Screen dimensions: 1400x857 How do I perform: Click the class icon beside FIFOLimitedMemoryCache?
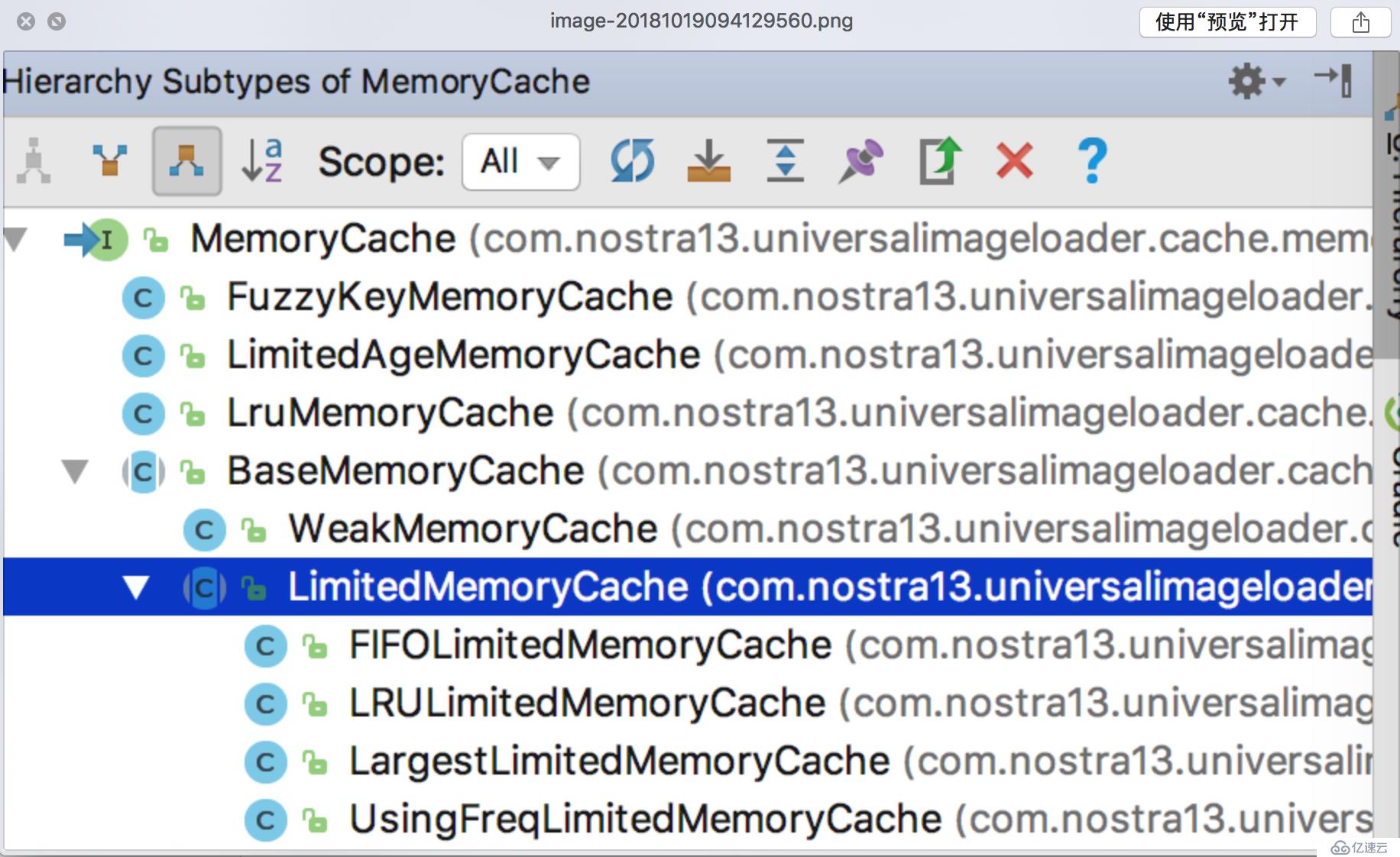(266, 646)
